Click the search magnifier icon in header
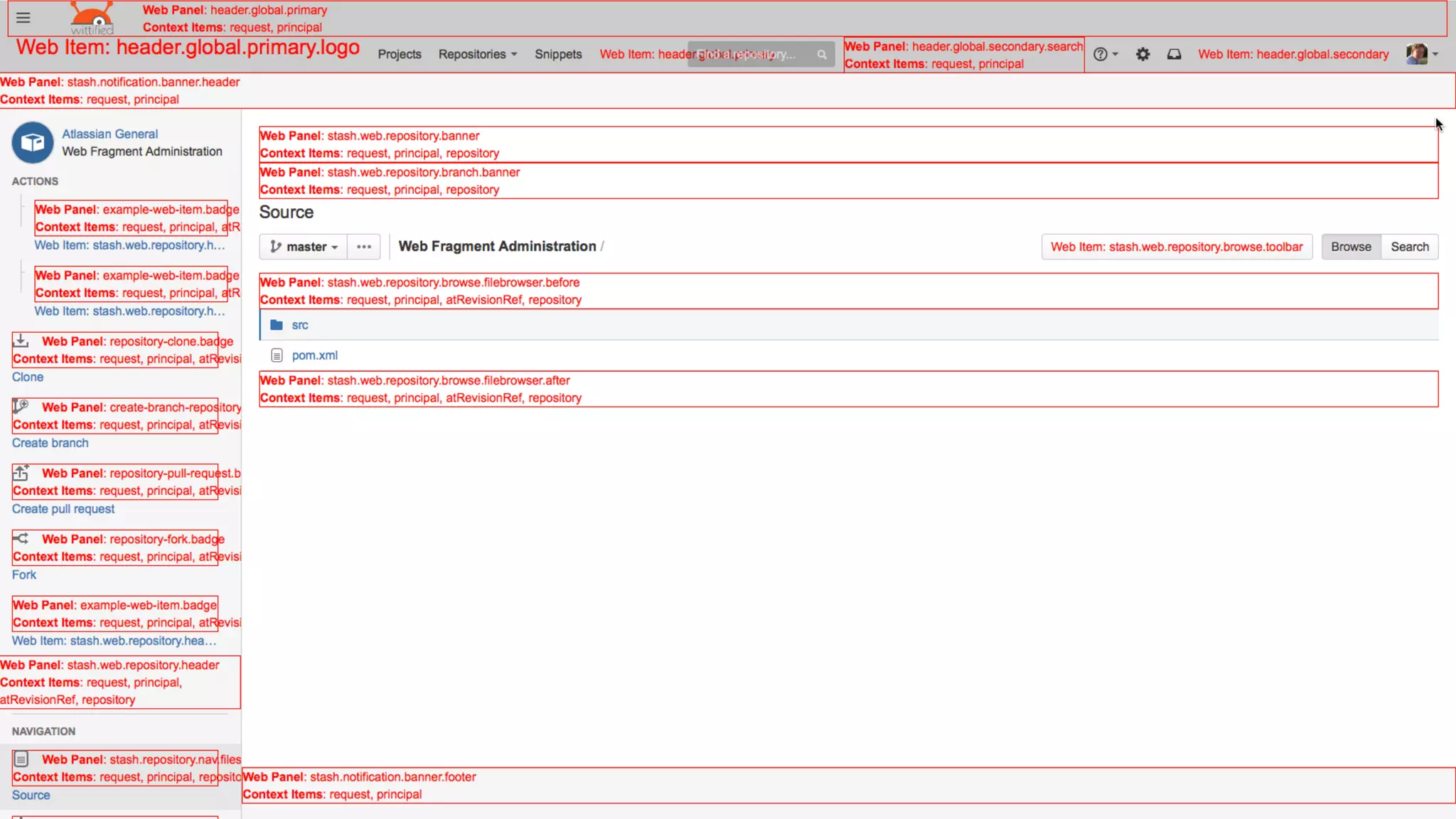Viewport: 1456px width, 819px height. tap(822, 55)
